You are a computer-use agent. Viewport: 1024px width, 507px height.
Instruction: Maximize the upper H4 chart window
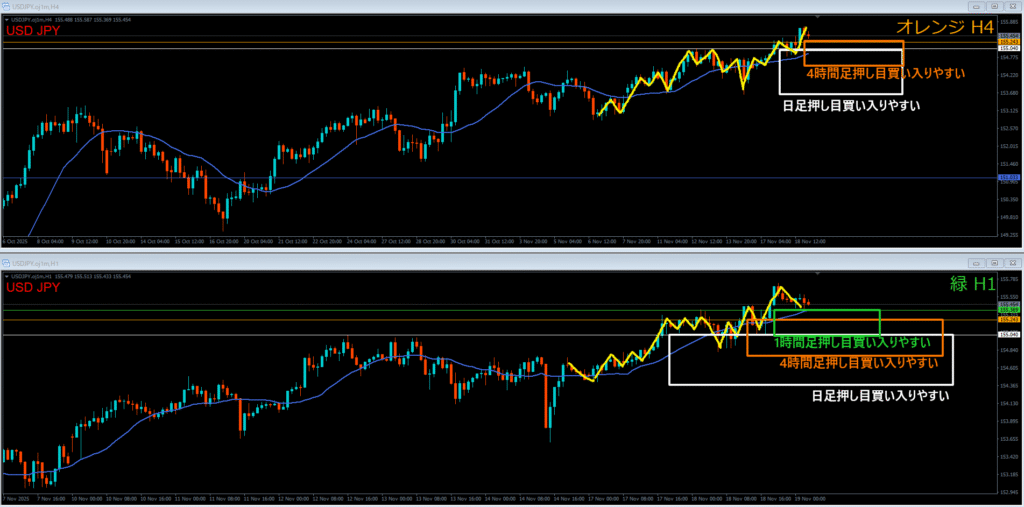coord(993,6)
